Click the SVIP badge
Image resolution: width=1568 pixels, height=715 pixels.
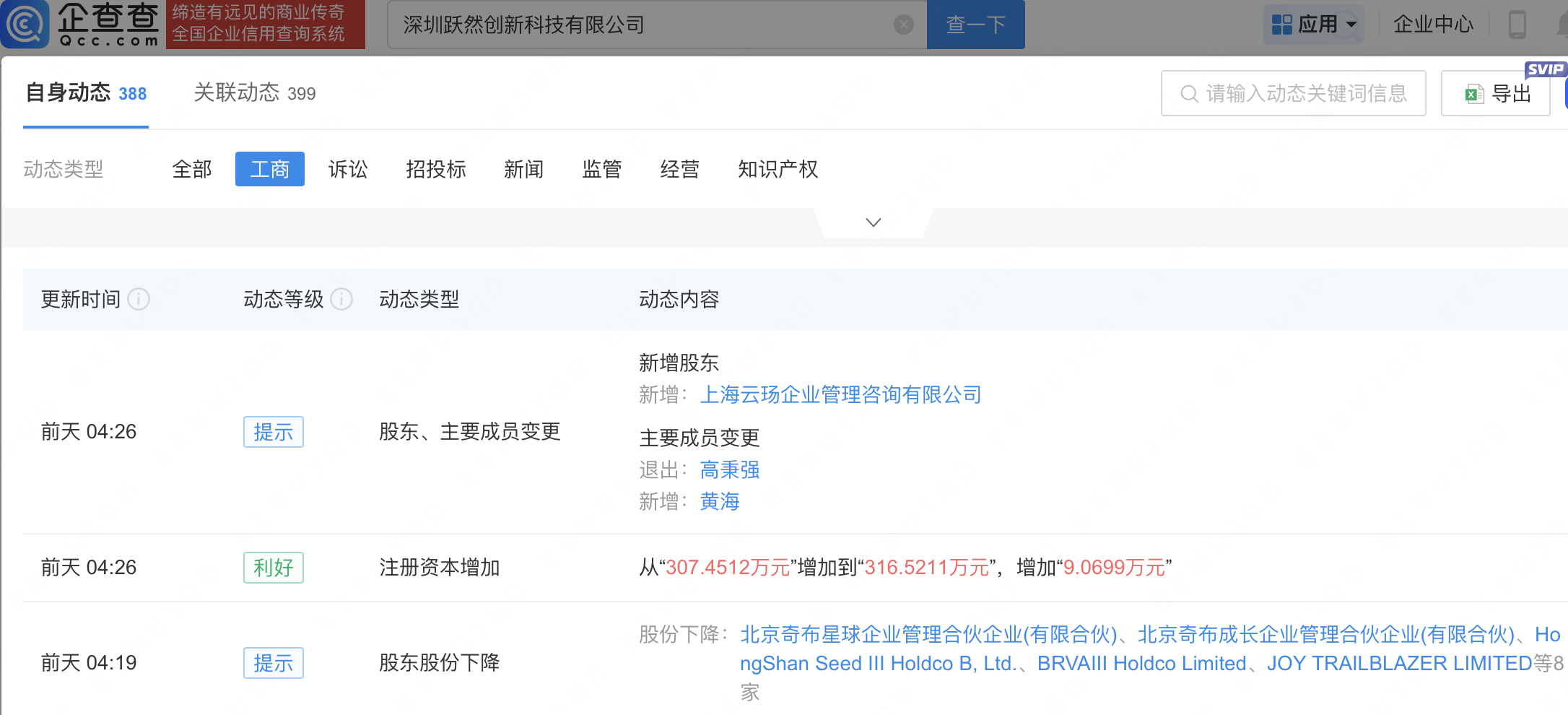click(x=1544, y=69)
